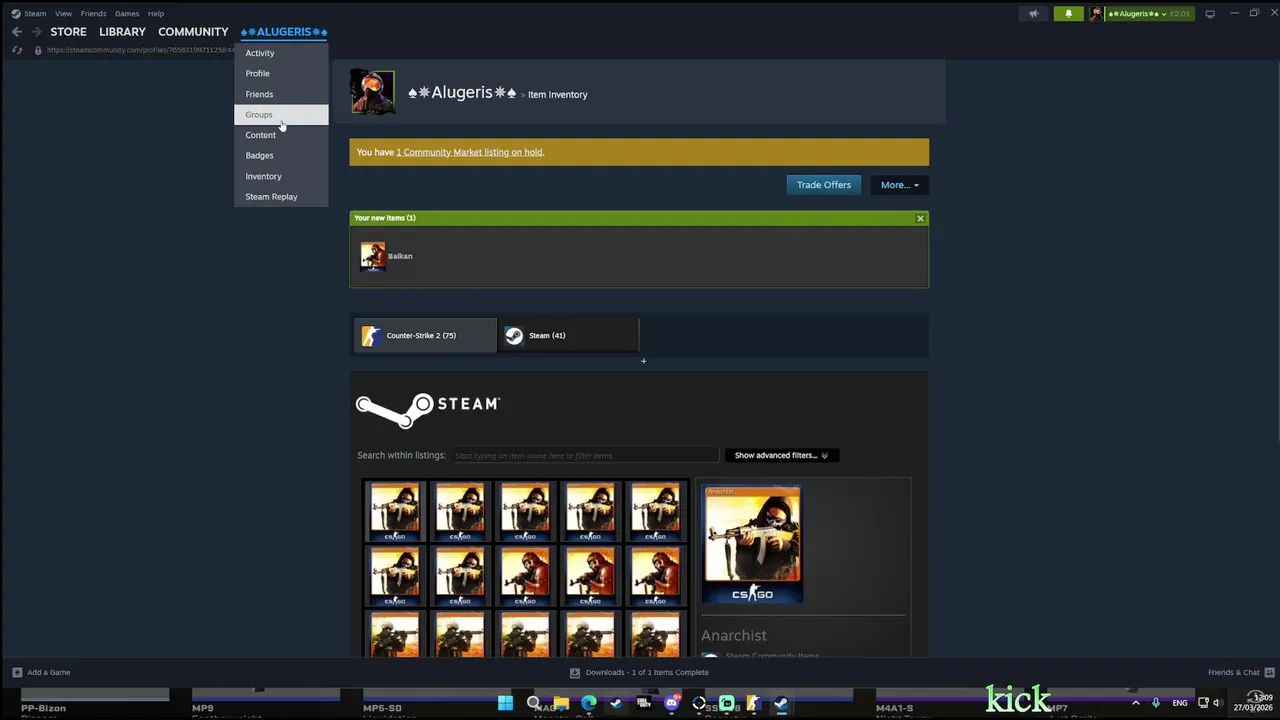The image size is (1280, 720).
Task: Click the £2.01 wallet balance
Action: [x=1180, y=14]
